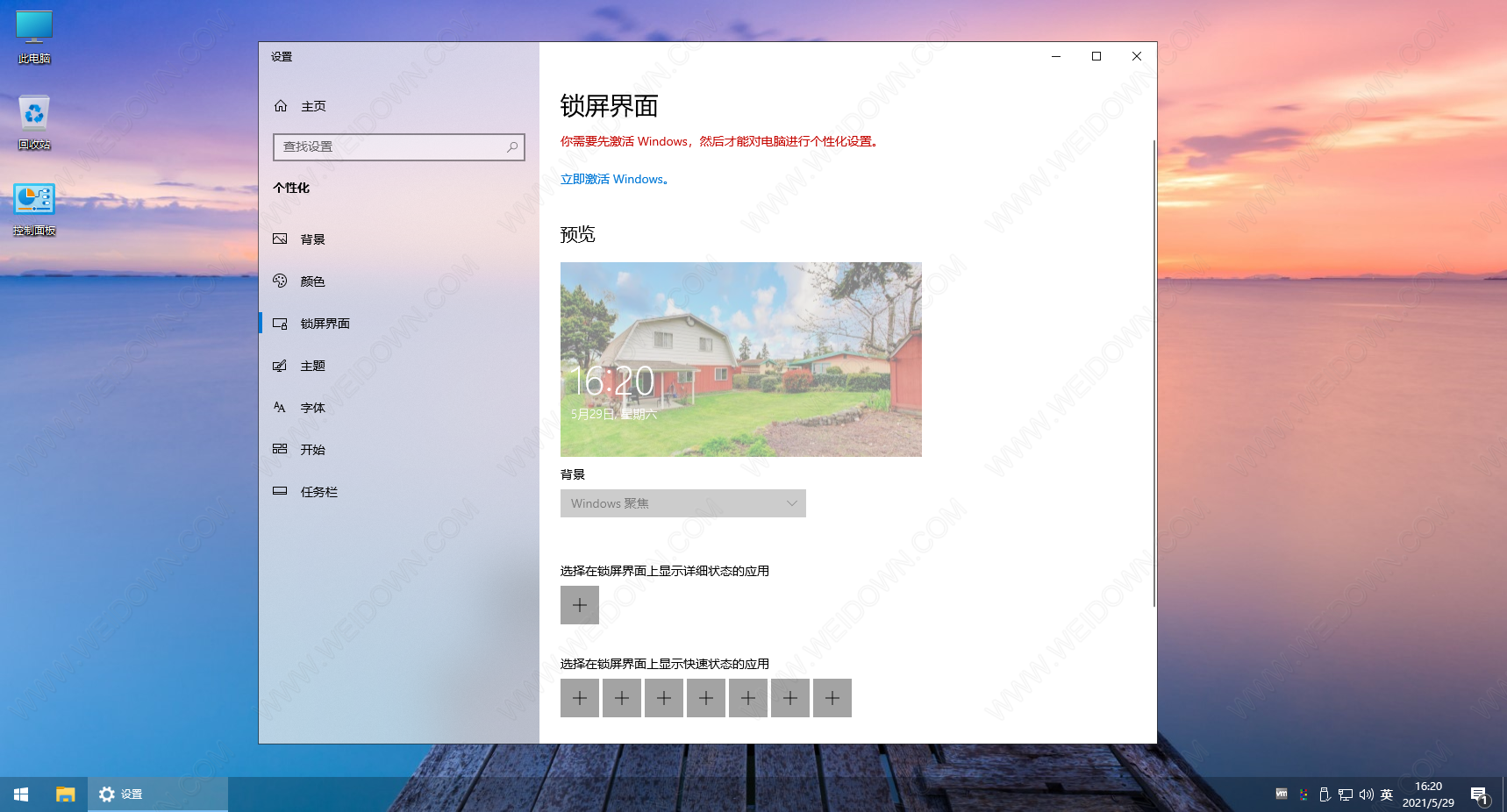The image size is (1507, 812).
Task: Click the safely remove USB tray icon
Action: tap(1325, 794)
